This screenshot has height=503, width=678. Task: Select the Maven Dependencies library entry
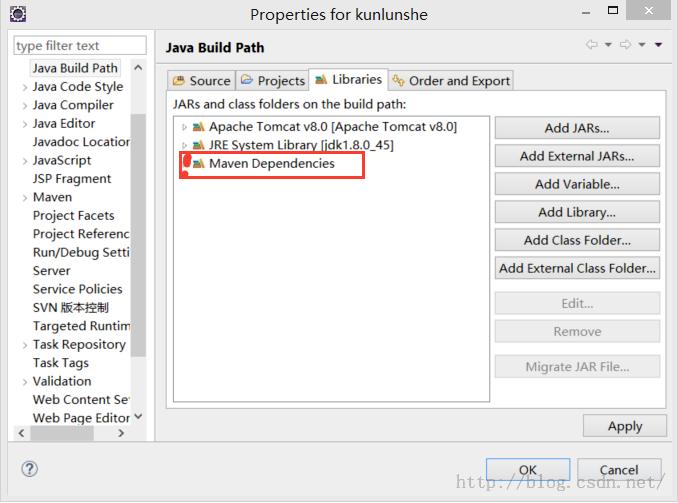click(272, 163)
